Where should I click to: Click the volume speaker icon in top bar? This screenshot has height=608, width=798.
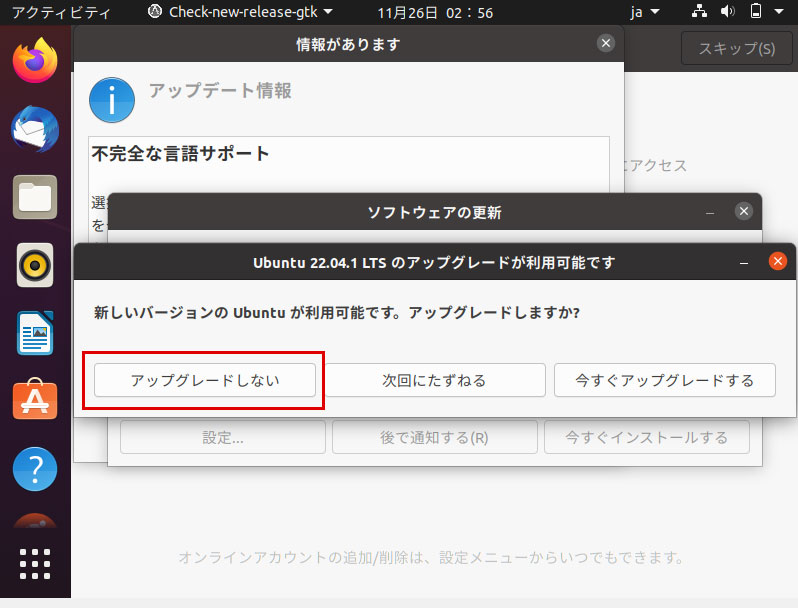click(x=728, y=11)
